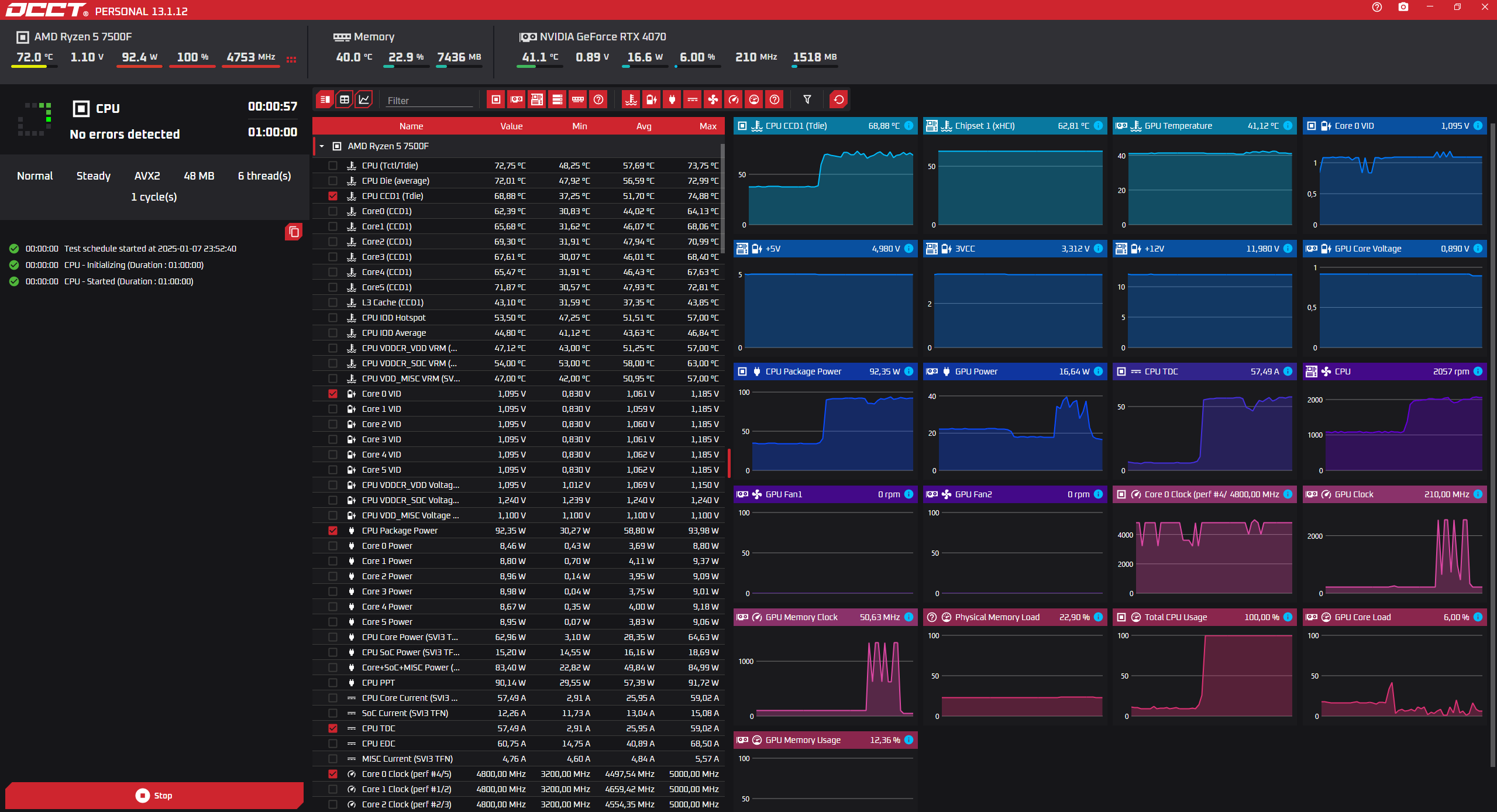The width and height of the screenshot is (1497, 812).
Task: Enable the Core0 (CCD1) sensor checkbox
Action: click(x=333, y=211)
